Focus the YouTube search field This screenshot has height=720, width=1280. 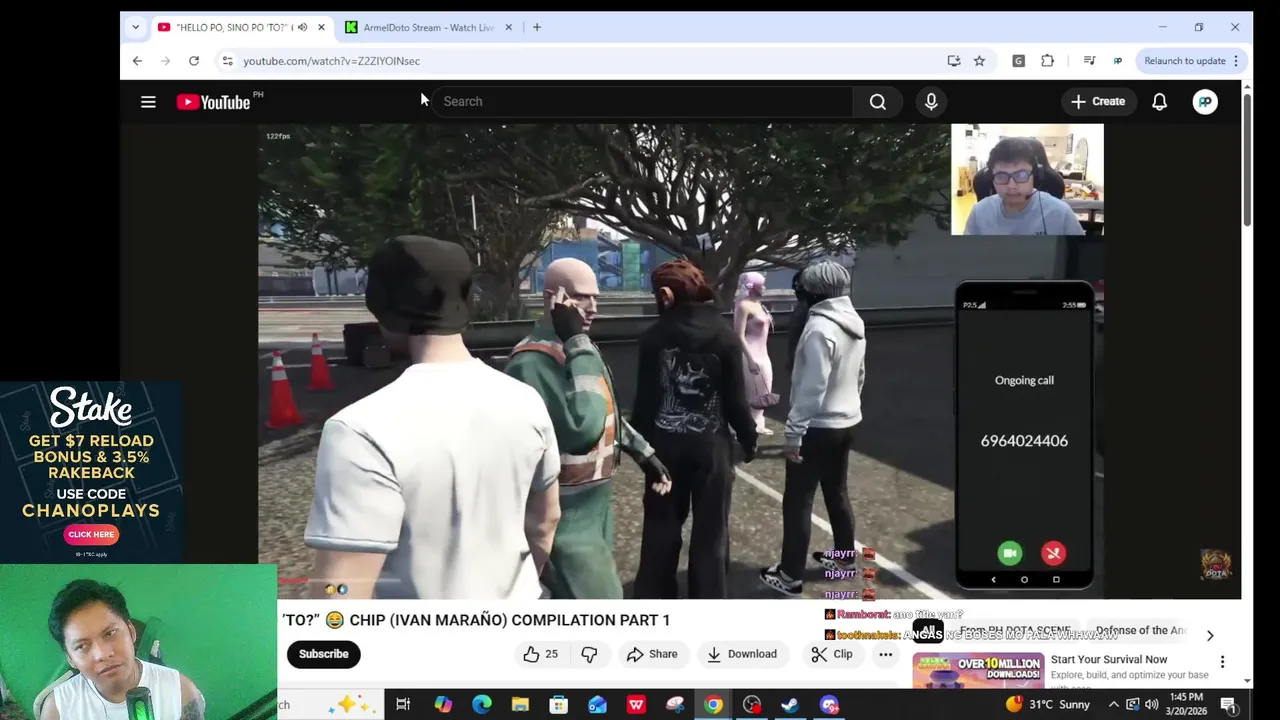click(640, 101)
